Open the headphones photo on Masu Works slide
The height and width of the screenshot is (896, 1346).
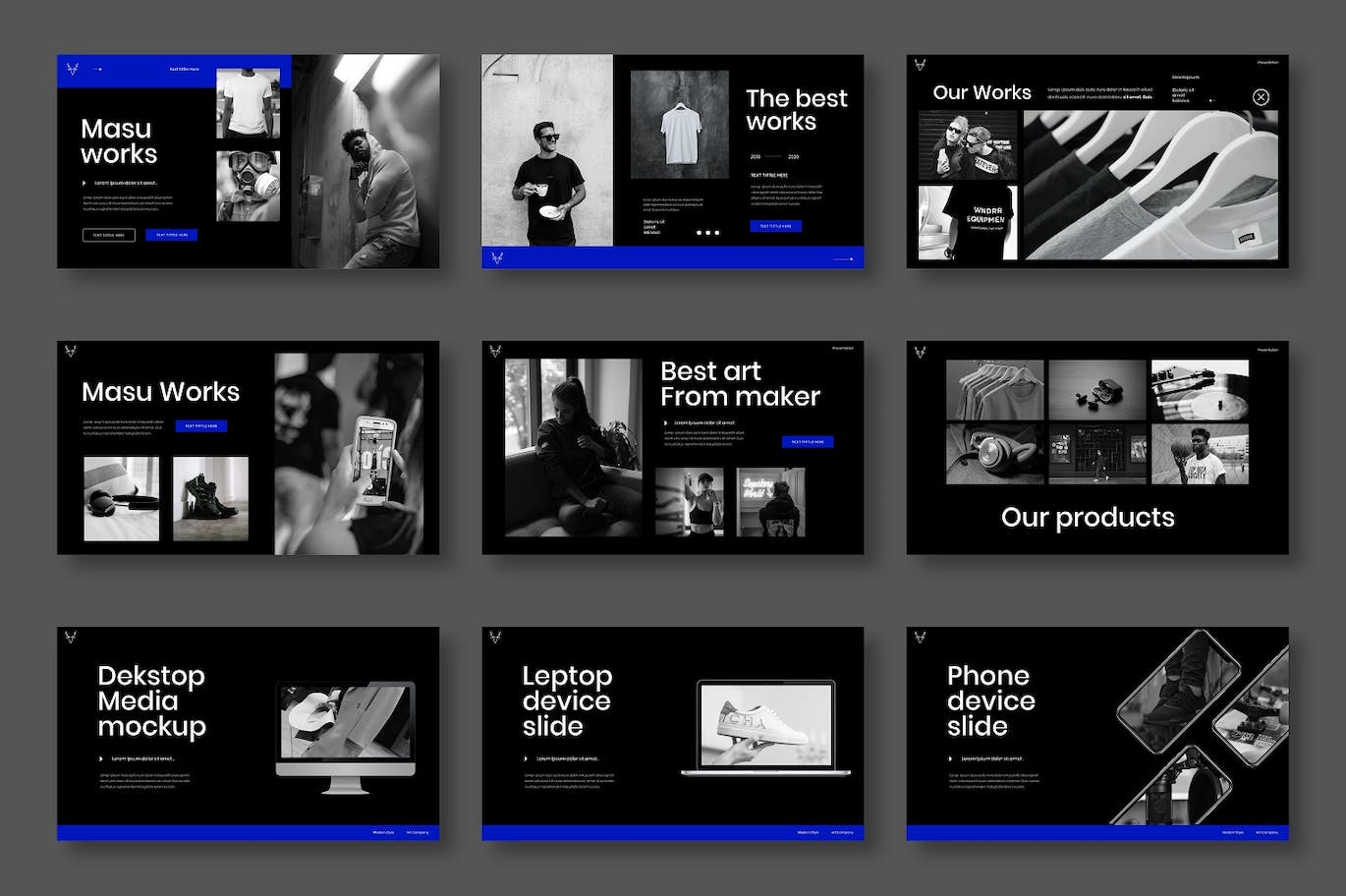pos(121,498)
